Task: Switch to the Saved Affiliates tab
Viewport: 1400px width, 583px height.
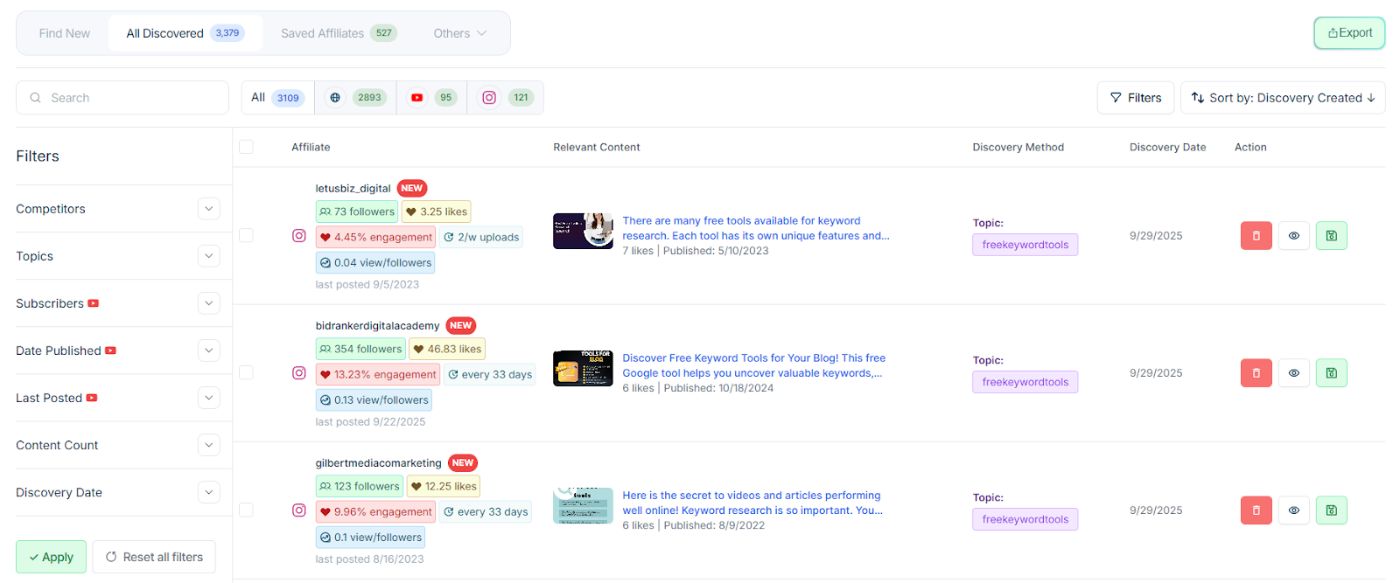Action: coord(338,33)
